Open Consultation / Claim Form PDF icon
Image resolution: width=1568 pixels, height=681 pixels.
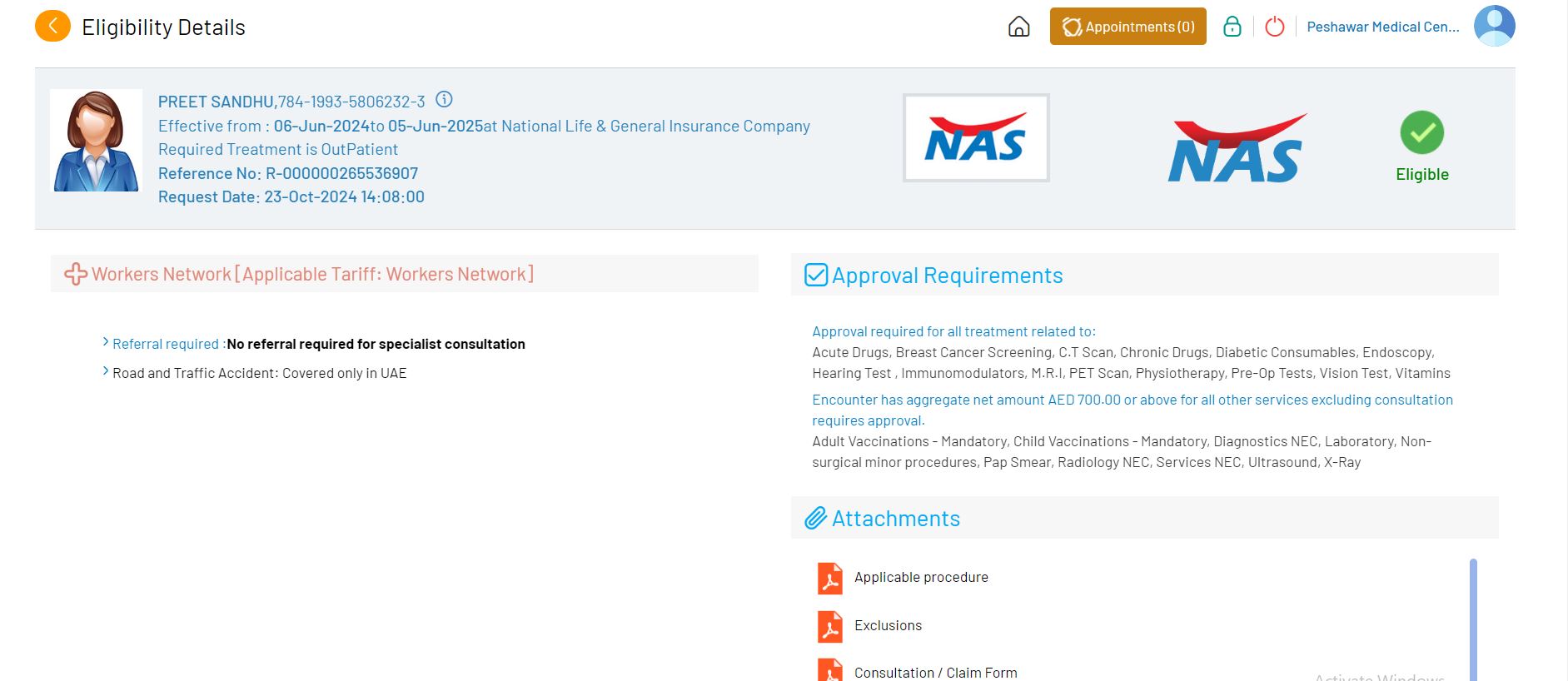click(x=829, y=670)
